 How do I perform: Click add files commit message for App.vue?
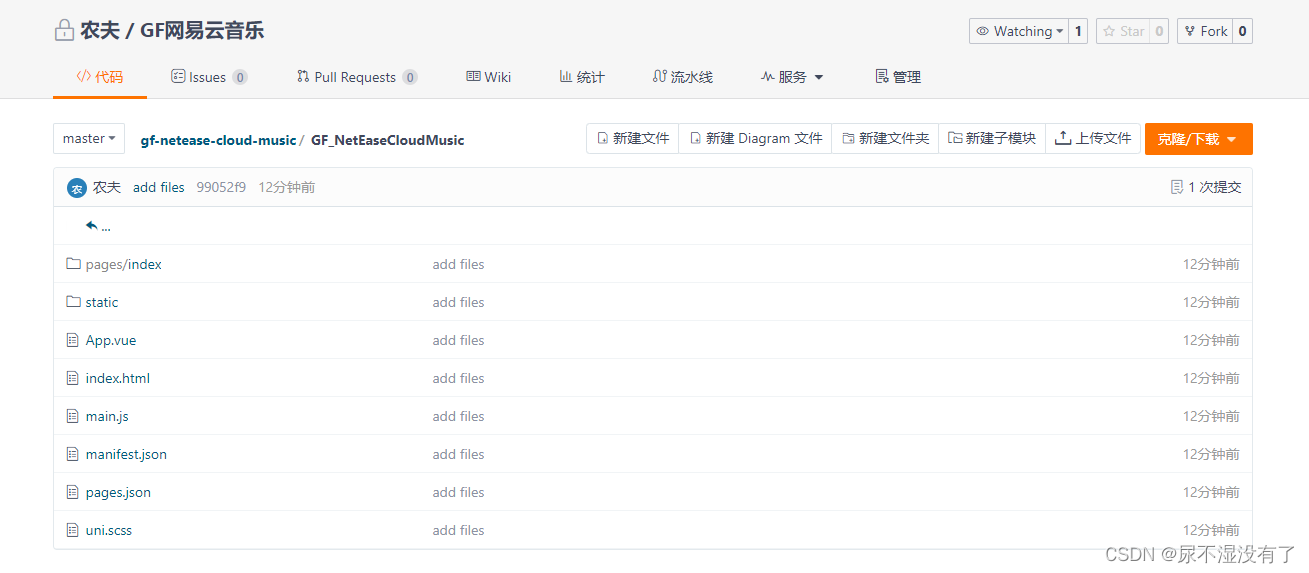[458, 340]
